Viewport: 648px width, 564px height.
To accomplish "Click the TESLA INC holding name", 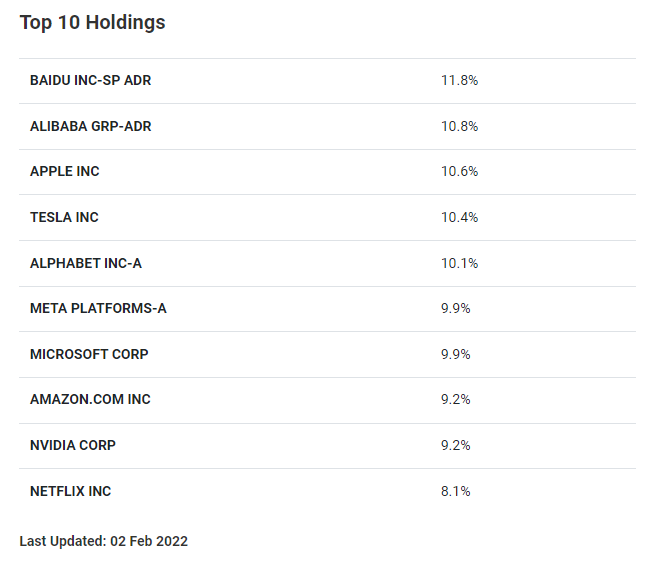I will (x=64, y=217).
